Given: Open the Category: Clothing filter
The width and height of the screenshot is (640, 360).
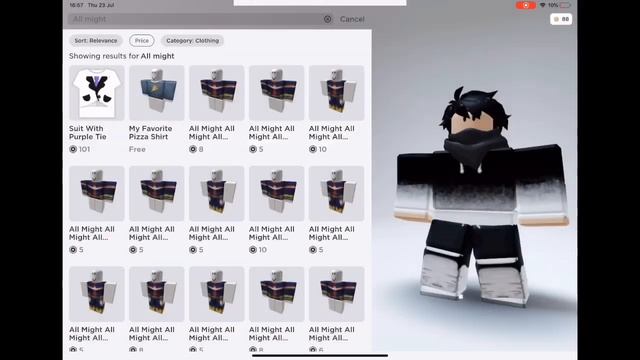Looking at the screenshot, I should click(192, 40).
